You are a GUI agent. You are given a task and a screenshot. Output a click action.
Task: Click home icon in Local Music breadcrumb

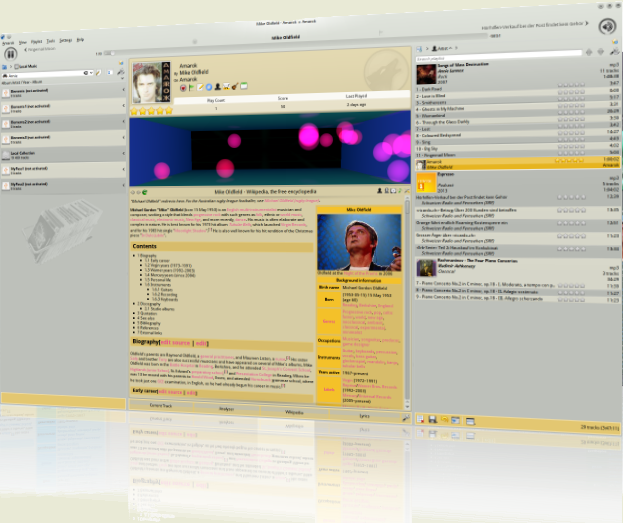(4, 67)
